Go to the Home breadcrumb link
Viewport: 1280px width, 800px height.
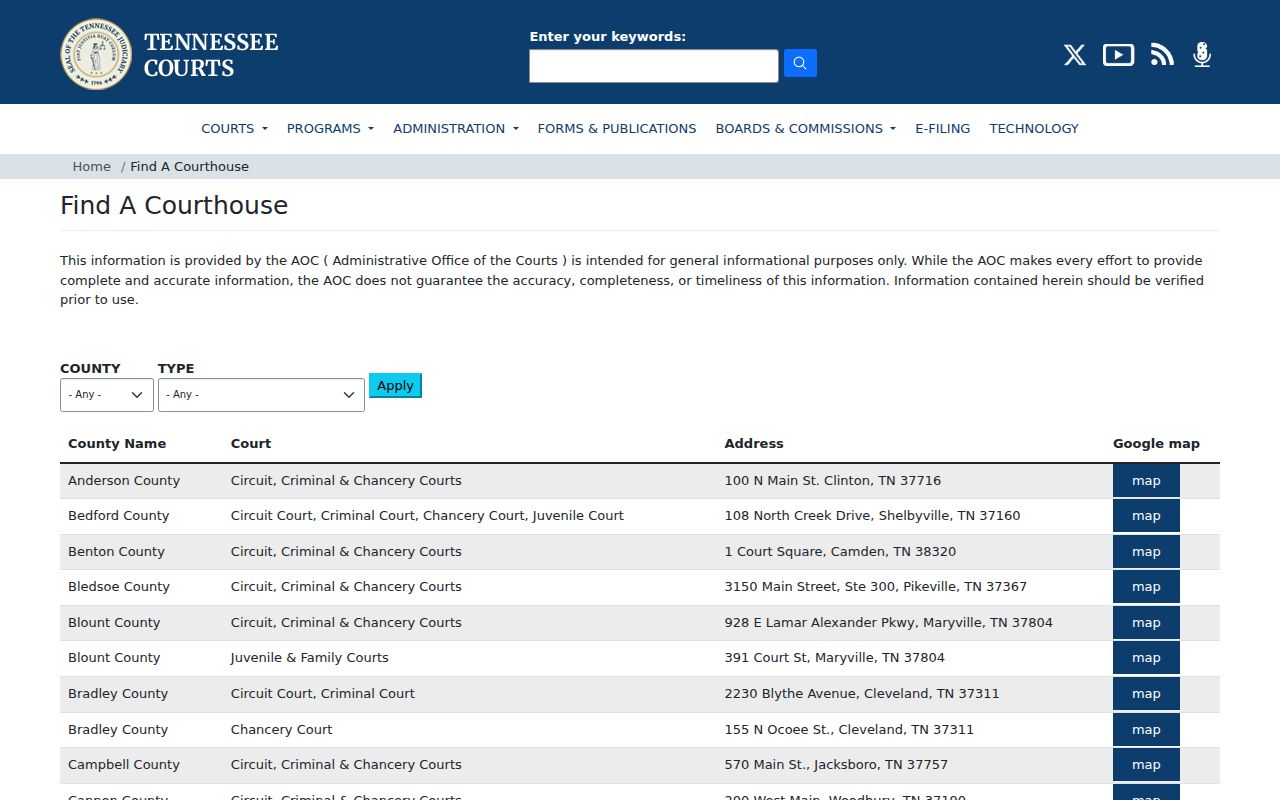click(x=92, y=166)
